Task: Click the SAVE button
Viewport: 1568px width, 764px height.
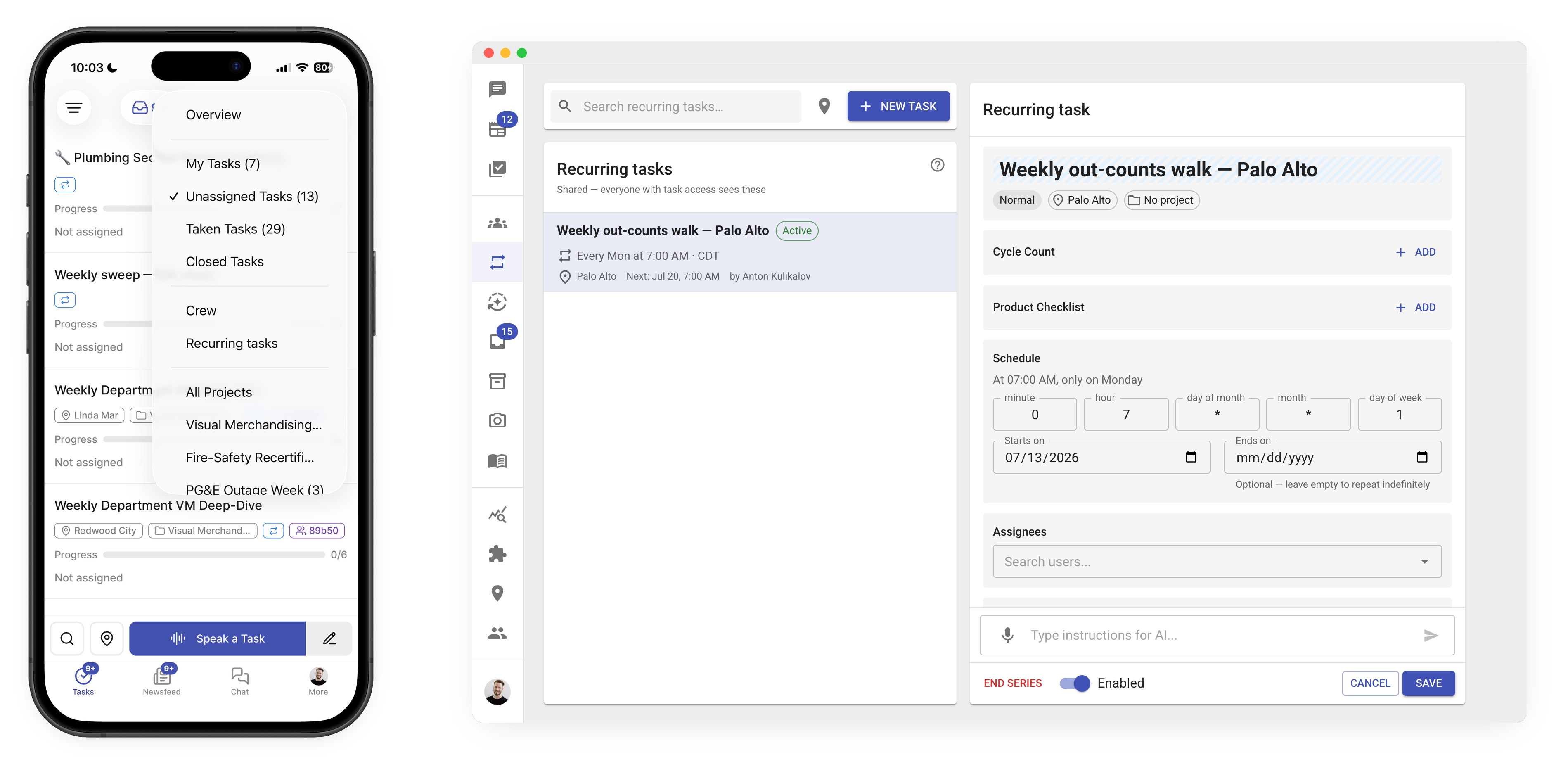Action: coord(1428,683)
